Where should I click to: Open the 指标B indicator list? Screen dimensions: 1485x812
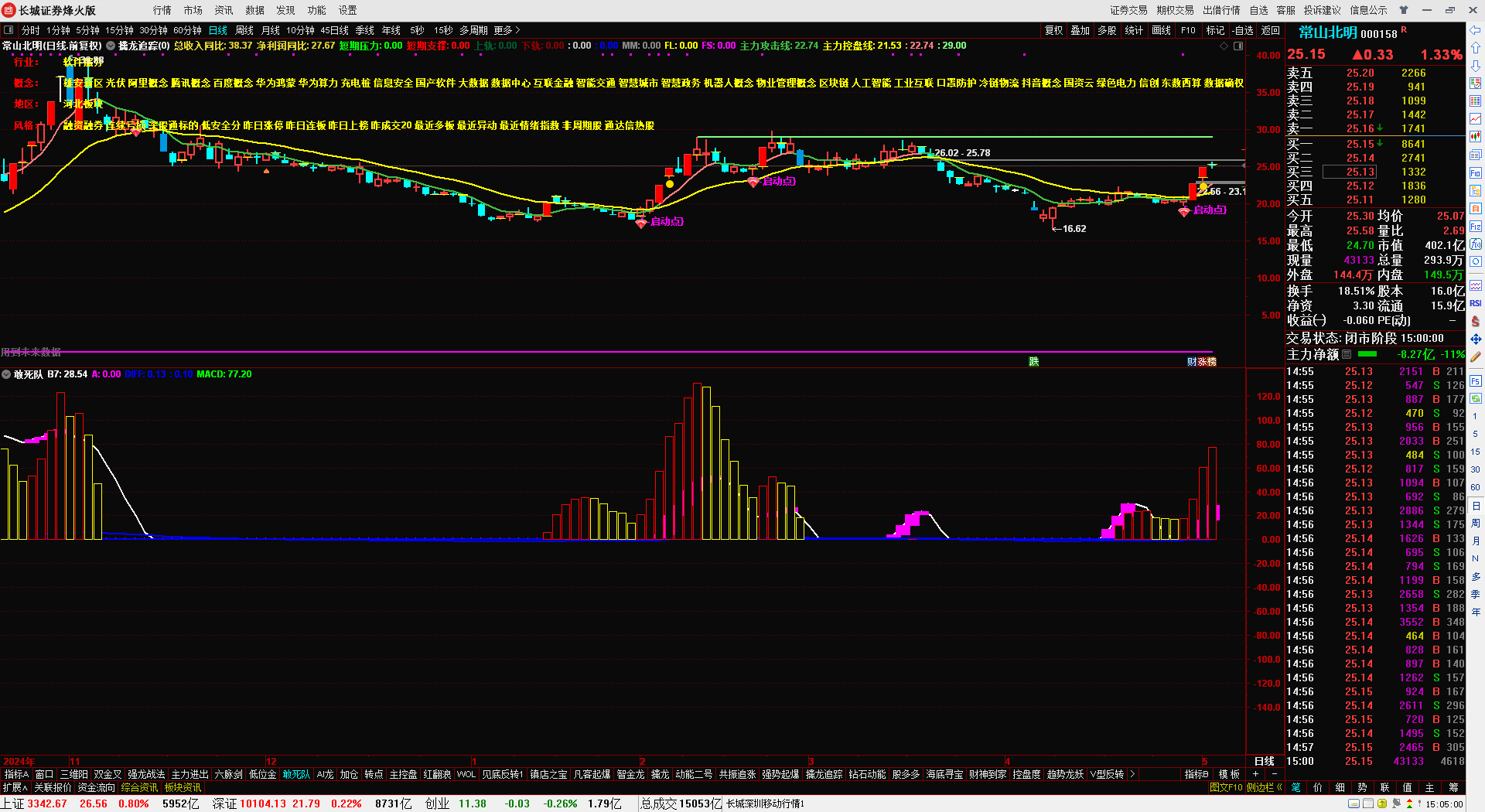(x=1197, y=774)
